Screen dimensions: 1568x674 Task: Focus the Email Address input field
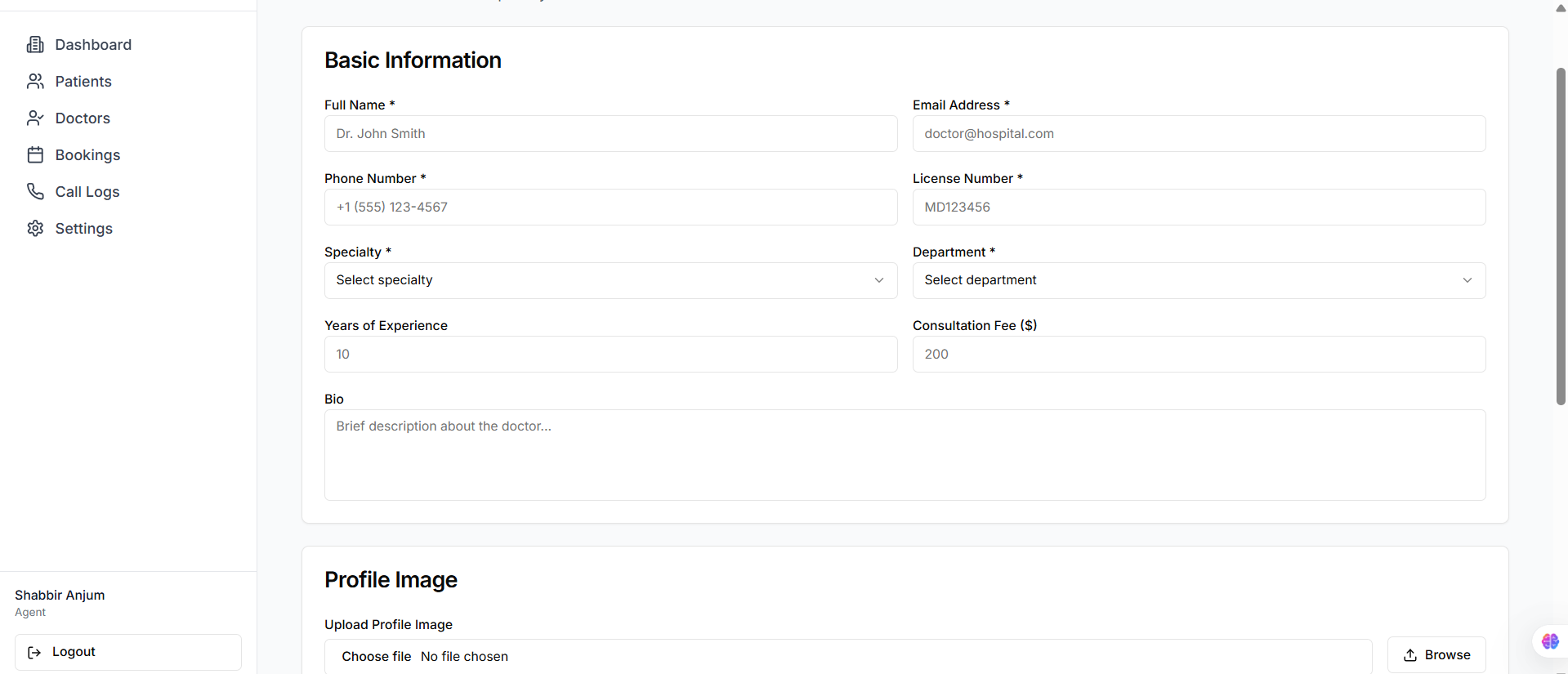tap(1199, 133)
